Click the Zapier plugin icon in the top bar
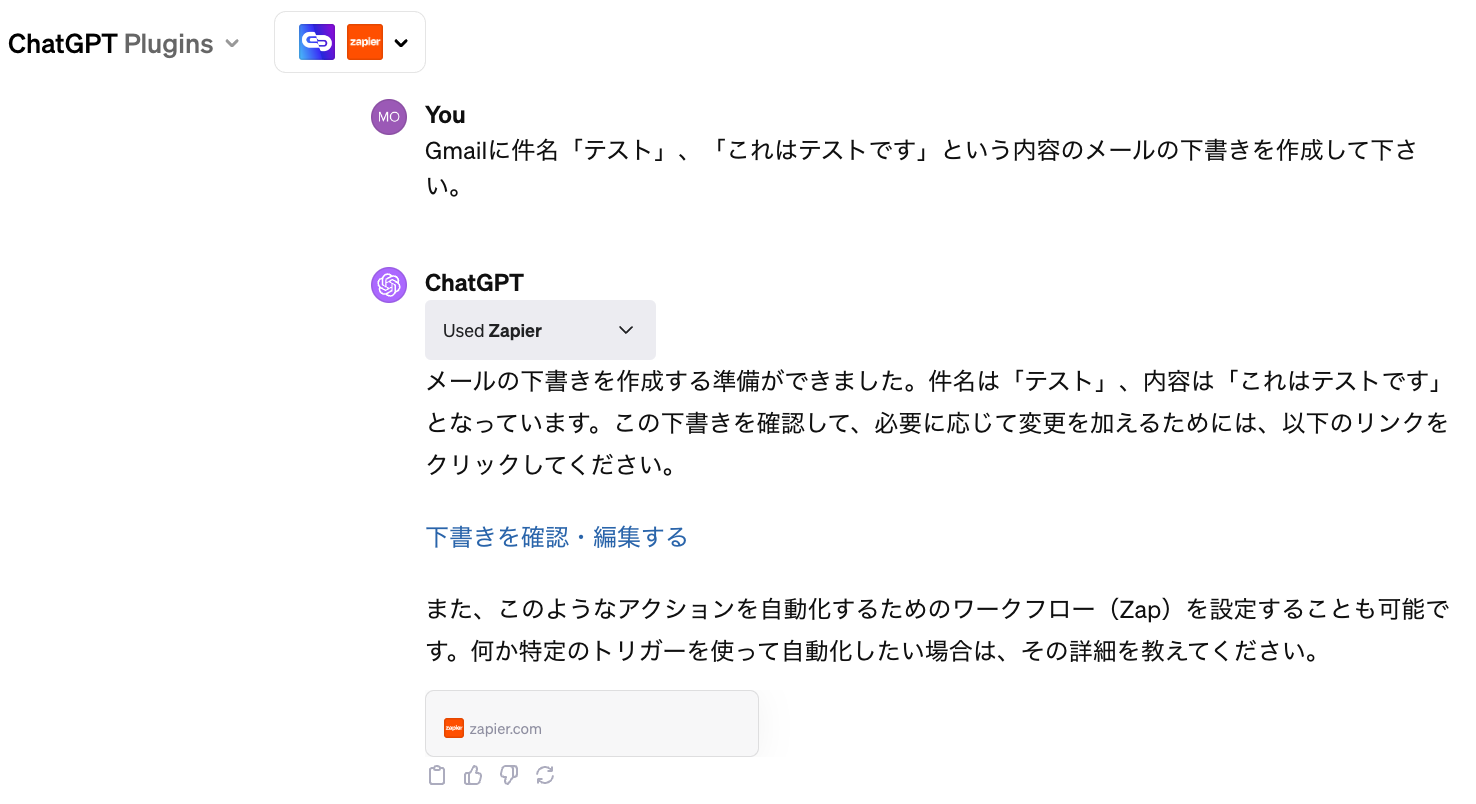 365,42
